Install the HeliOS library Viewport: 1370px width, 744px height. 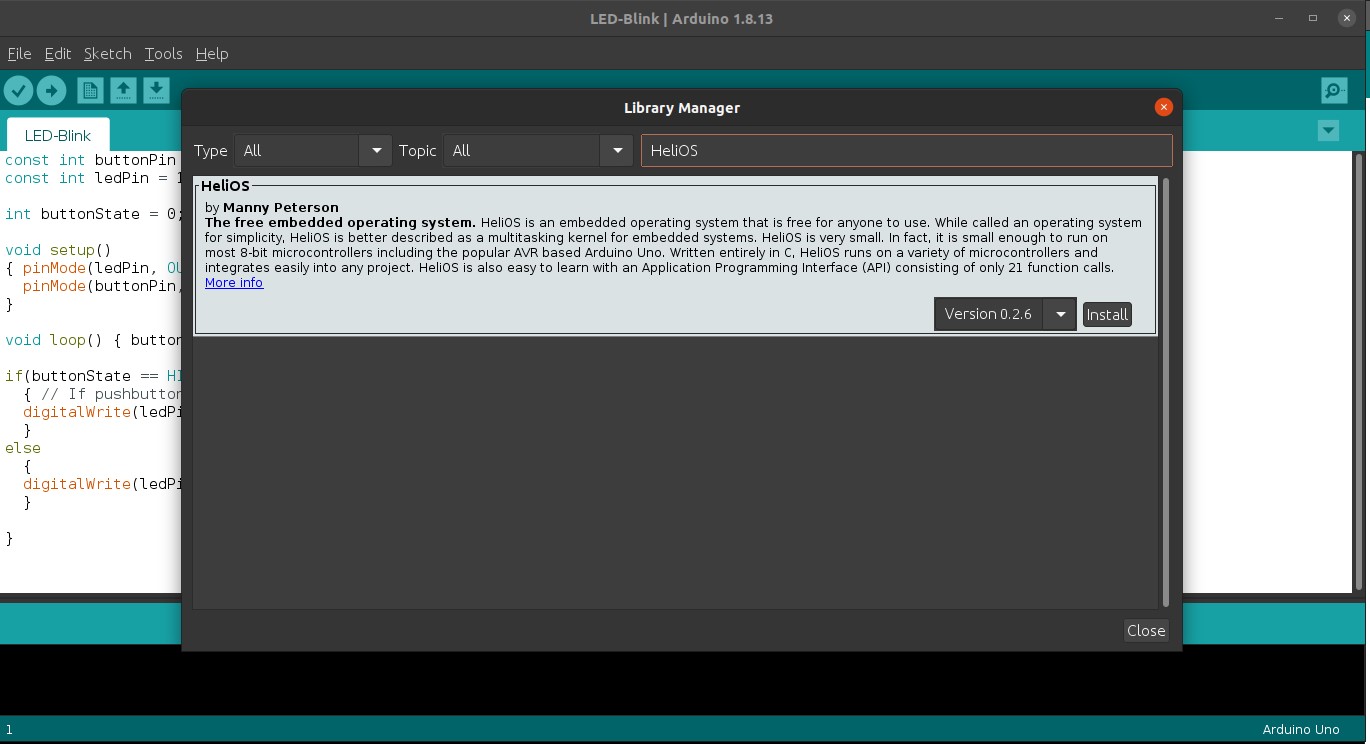coord(1107,314)
